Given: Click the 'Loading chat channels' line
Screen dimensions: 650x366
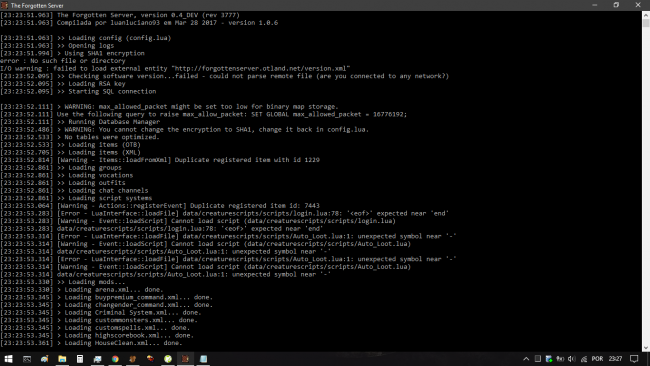Looking at the screenshot, I should pyautogui.click(x=74, y=191).
